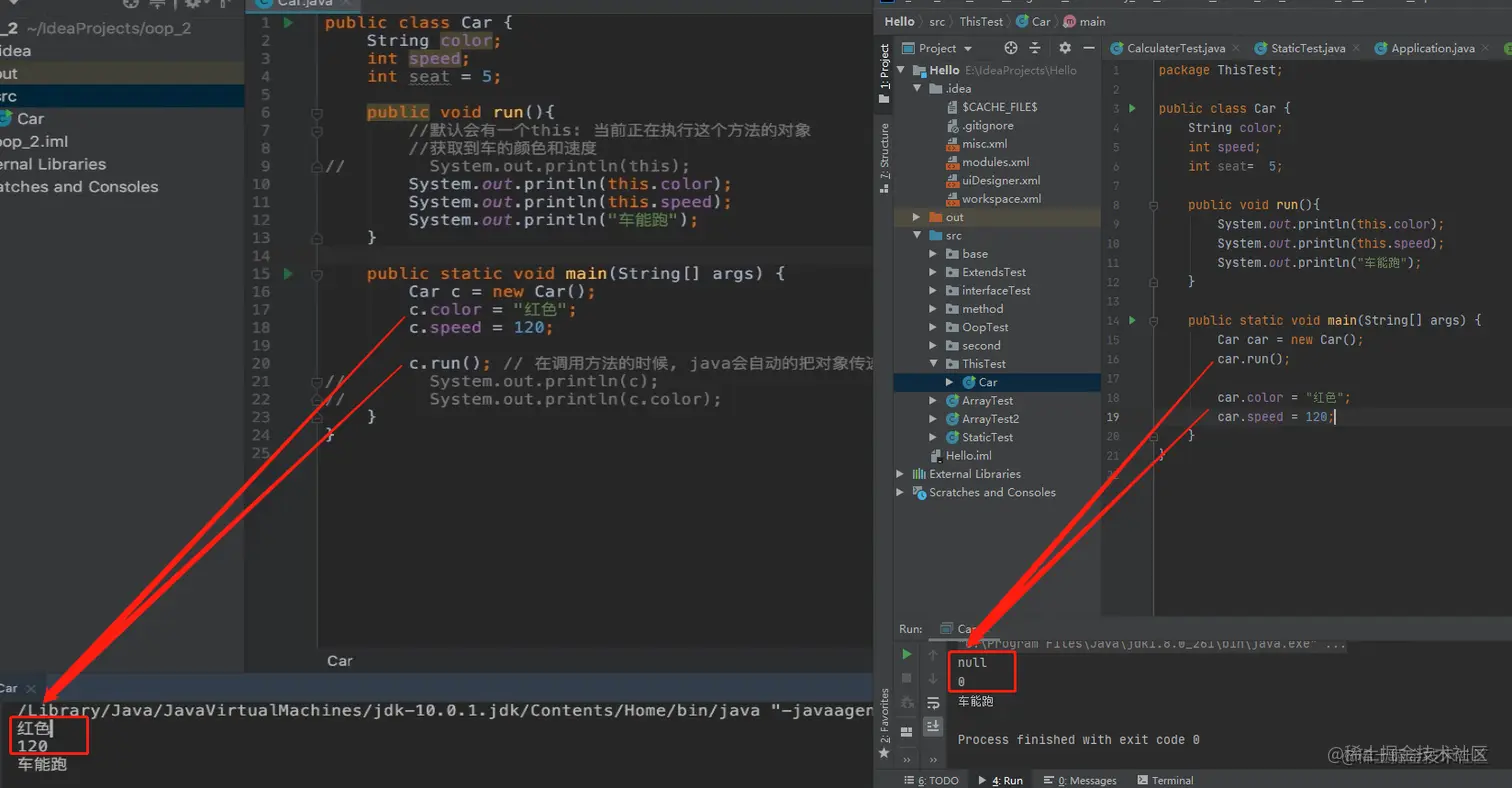
Task: Toggle scroll-to-end icon in right Run console
Action: pyautogui.click(x=933, y=726)
